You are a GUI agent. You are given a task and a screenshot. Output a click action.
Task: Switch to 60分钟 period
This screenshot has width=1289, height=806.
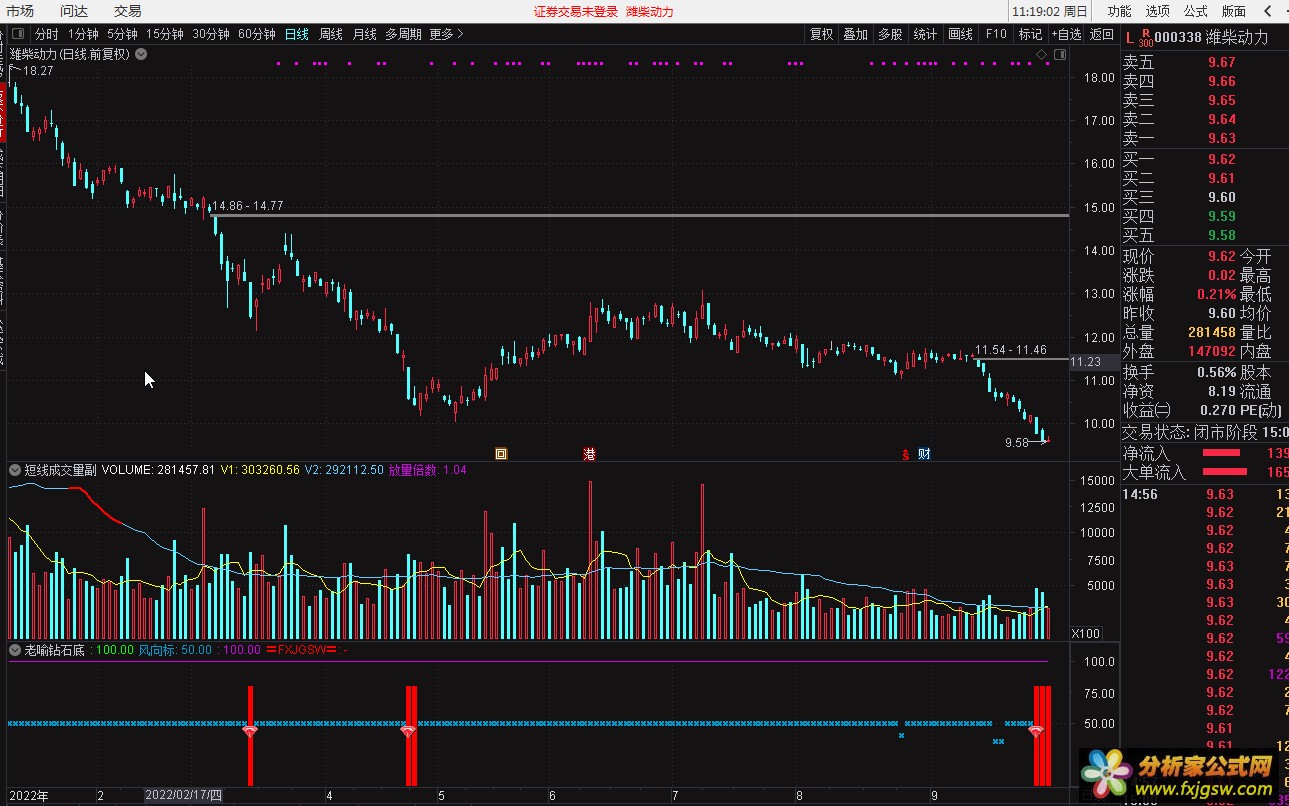[x=257, y=34]
